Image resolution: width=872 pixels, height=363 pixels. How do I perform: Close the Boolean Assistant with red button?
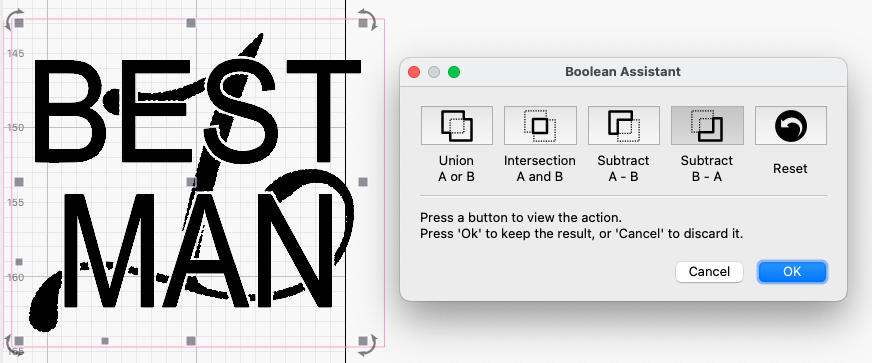click(414, 72)
